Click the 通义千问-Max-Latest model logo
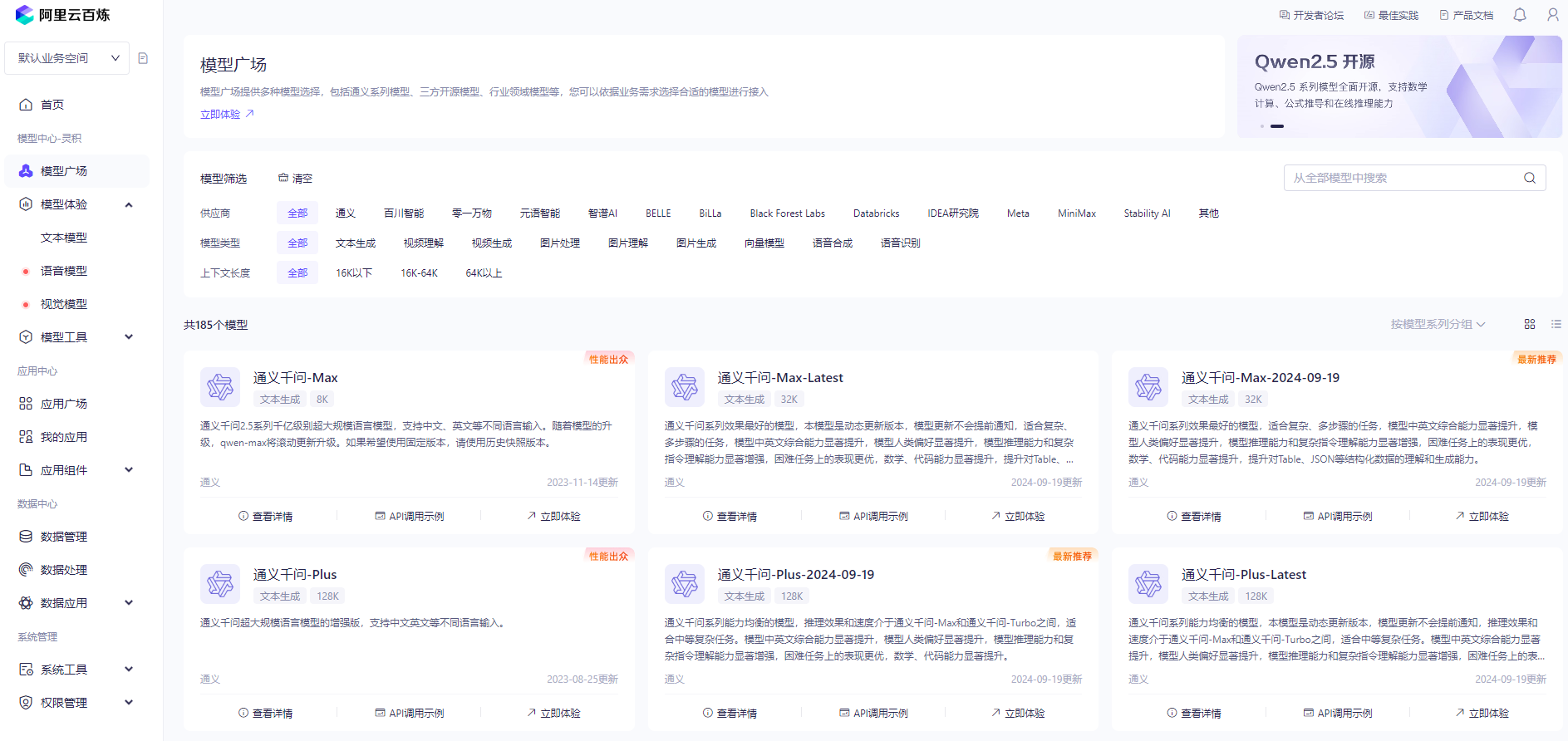 [685, 387]
